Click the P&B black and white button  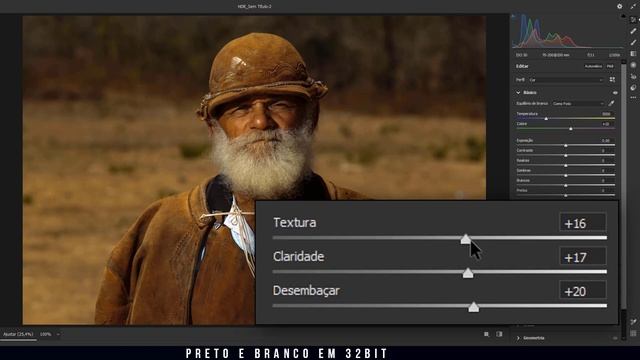coord(610,66)
